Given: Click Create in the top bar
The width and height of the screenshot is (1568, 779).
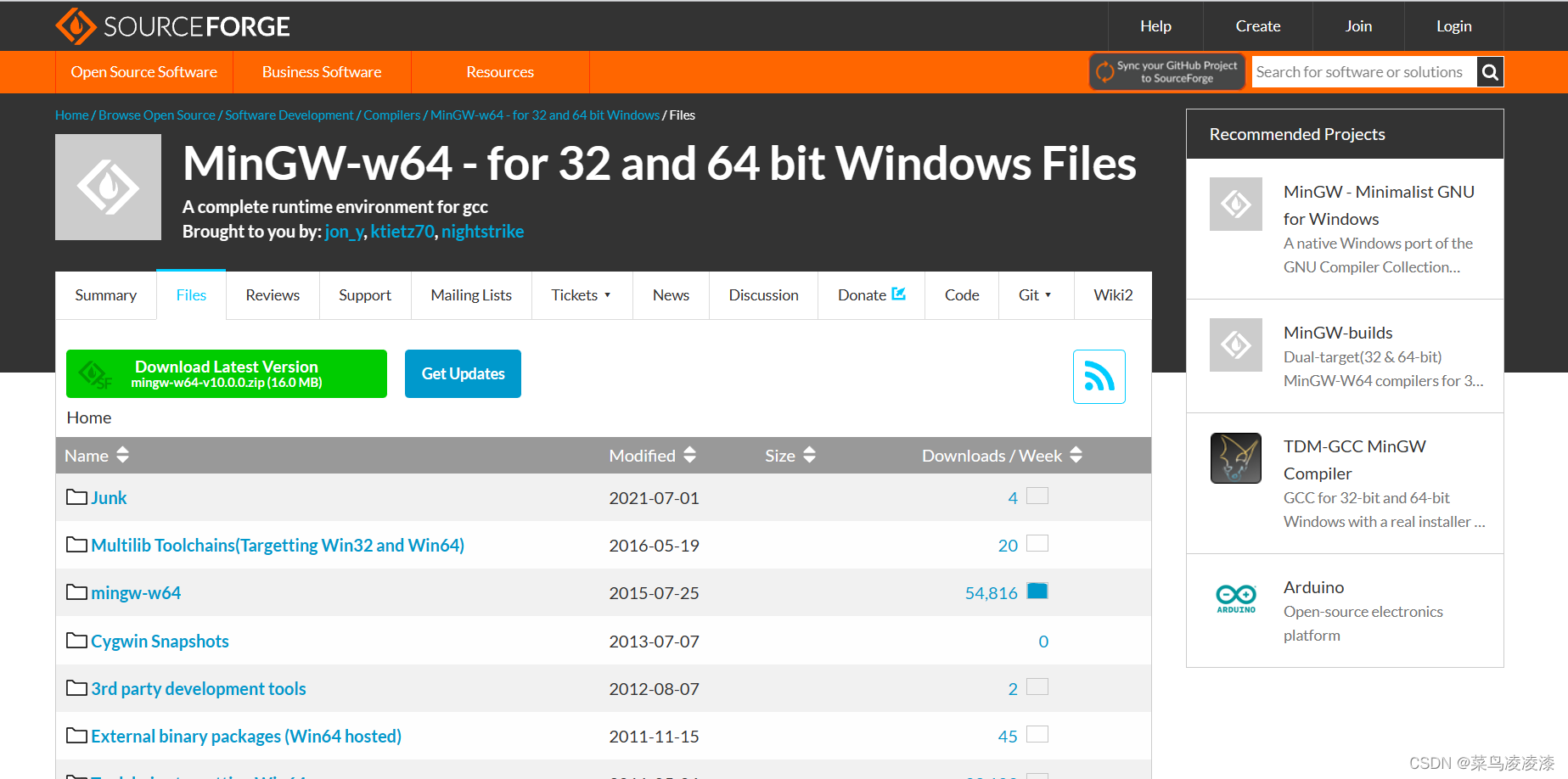Looking at the screenshot, I should pyautogui.click(x=1258, y=26).
